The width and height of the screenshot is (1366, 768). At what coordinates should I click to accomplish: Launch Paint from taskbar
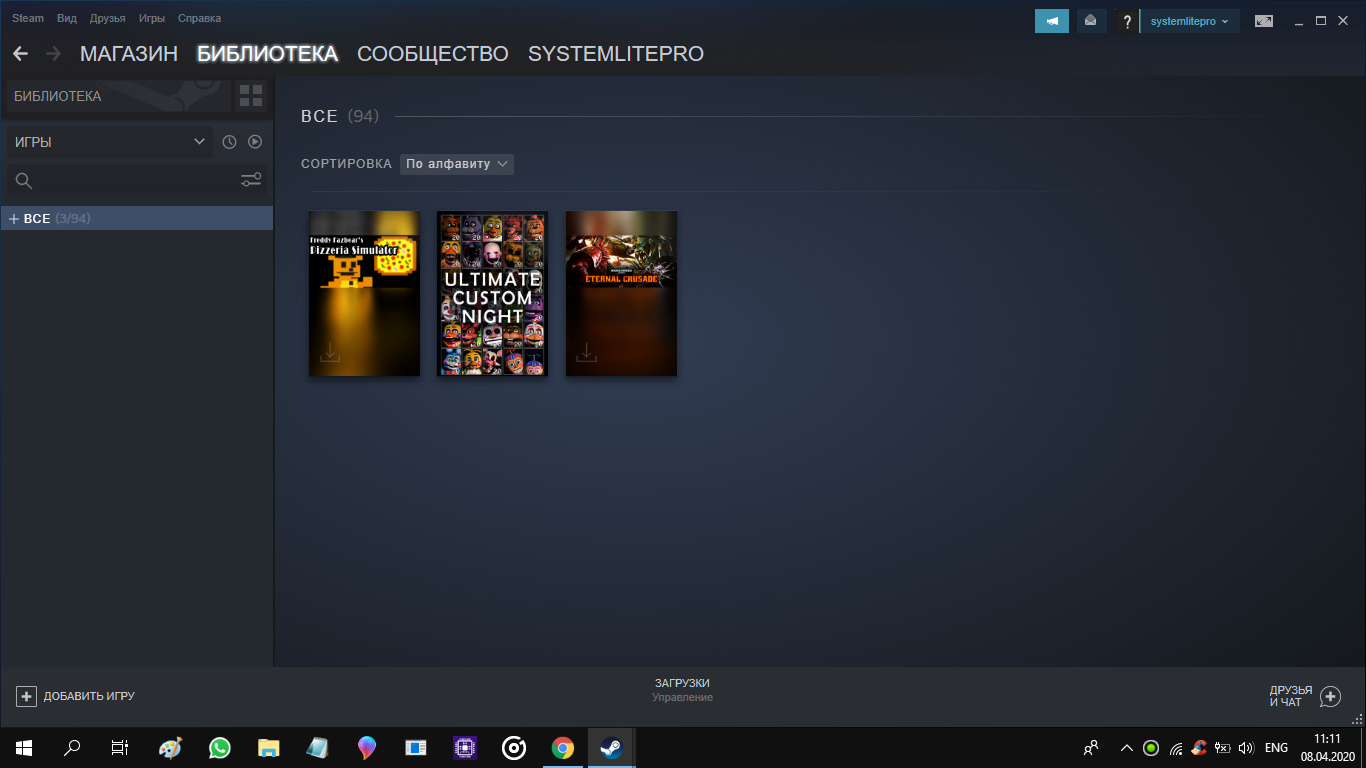[x=171, y=747]
